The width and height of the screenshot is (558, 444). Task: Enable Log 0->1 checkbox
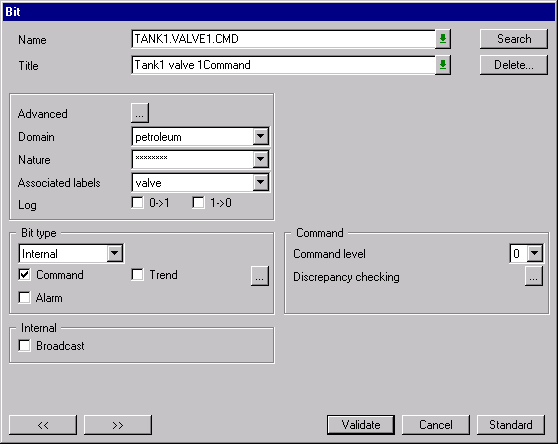(x=137, y=203)
